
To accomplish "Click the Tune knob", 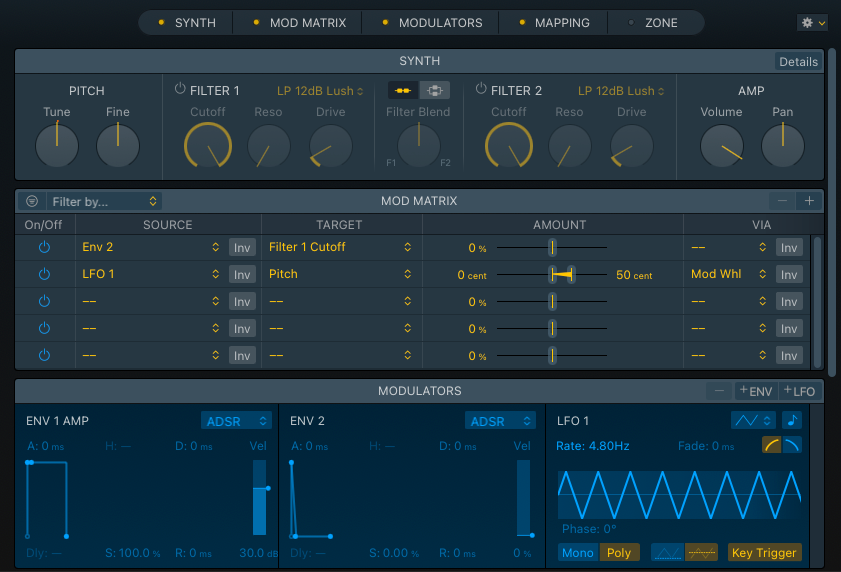I will 57,145.
